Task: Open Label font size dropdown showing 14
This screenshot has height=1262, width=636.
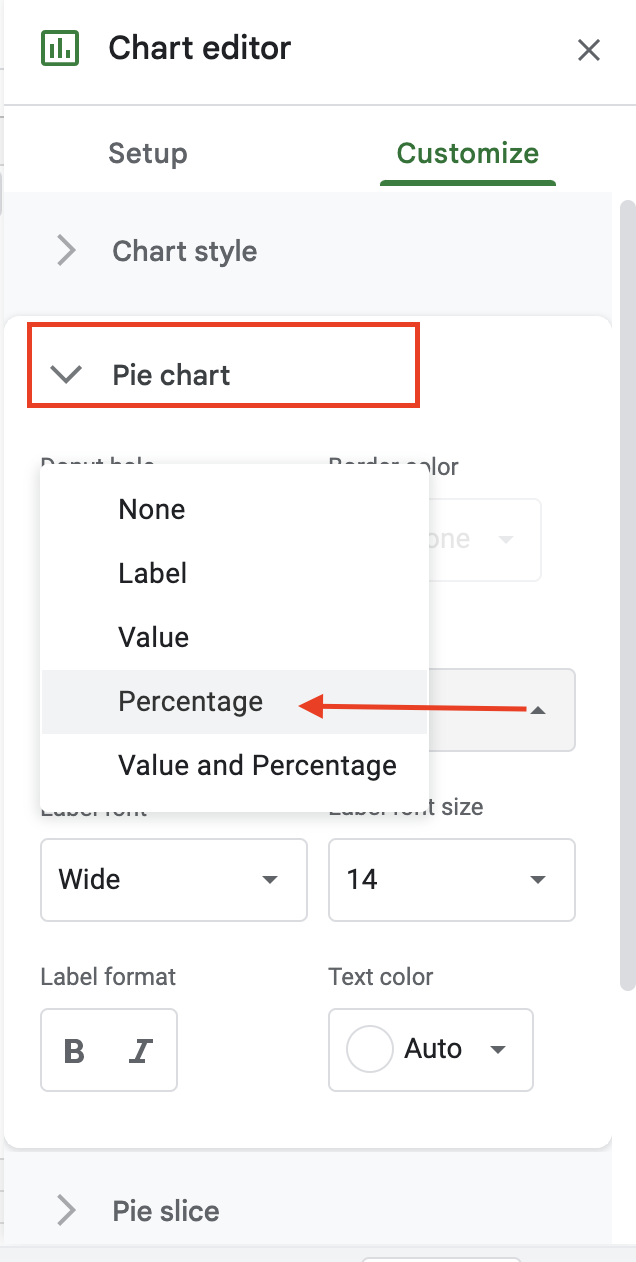Action: [452, 880]
